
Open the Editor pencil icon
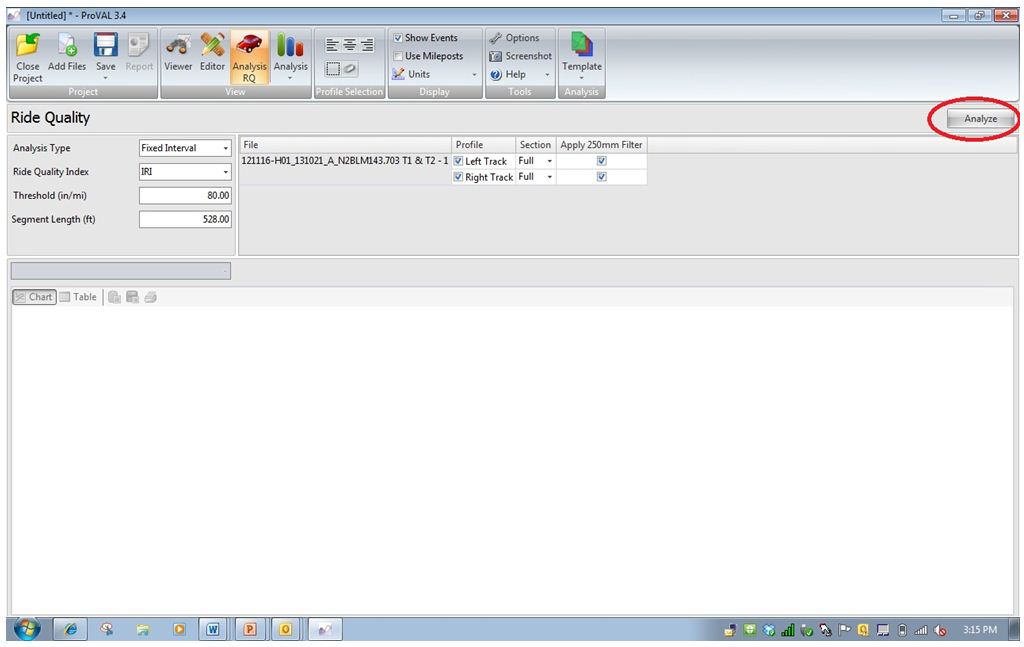(x=212, y=45)
